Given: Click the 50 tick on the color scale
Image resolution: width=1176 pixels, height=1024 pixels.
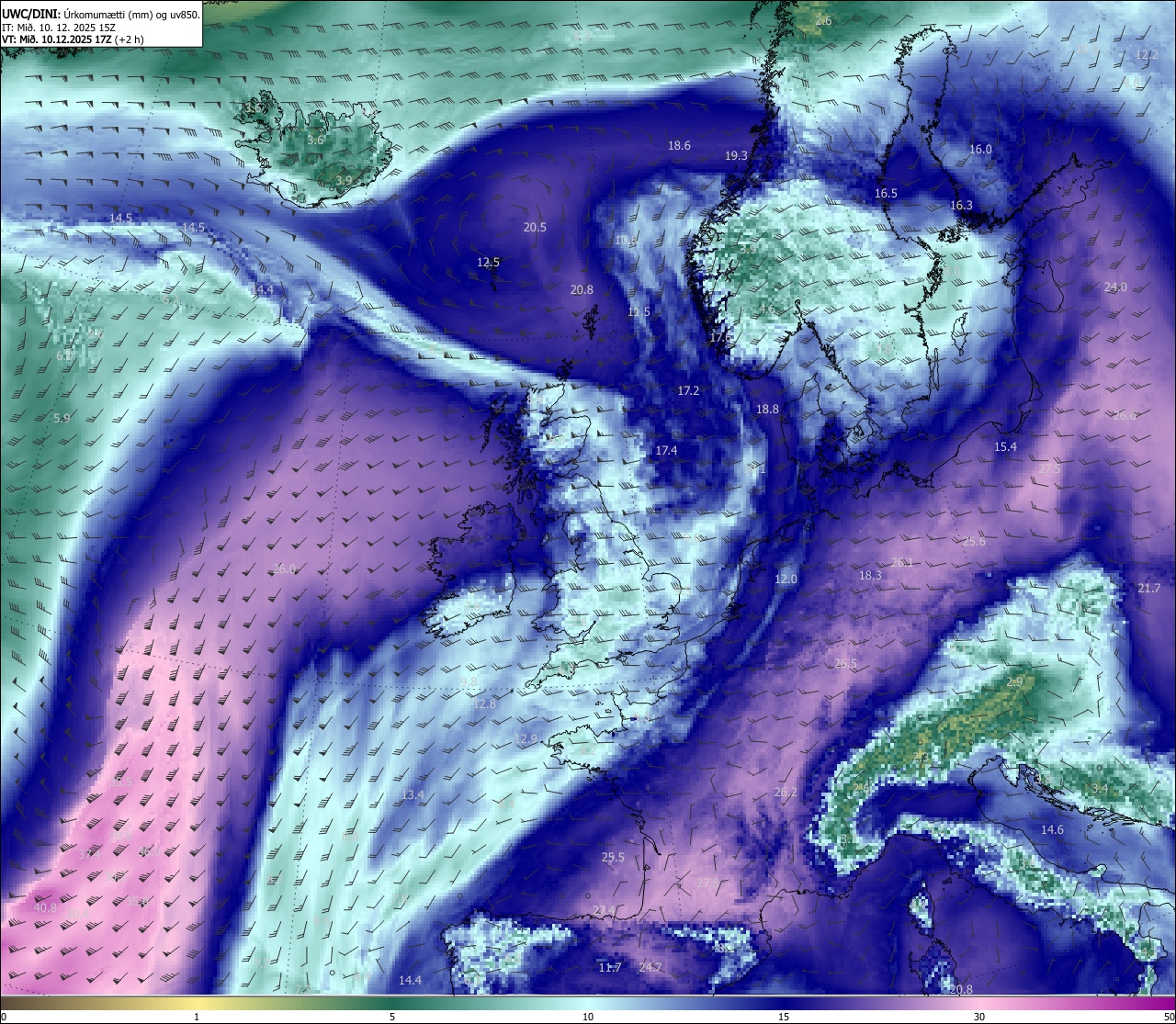Looking at the screenshot, I should click(1168, 1017).
